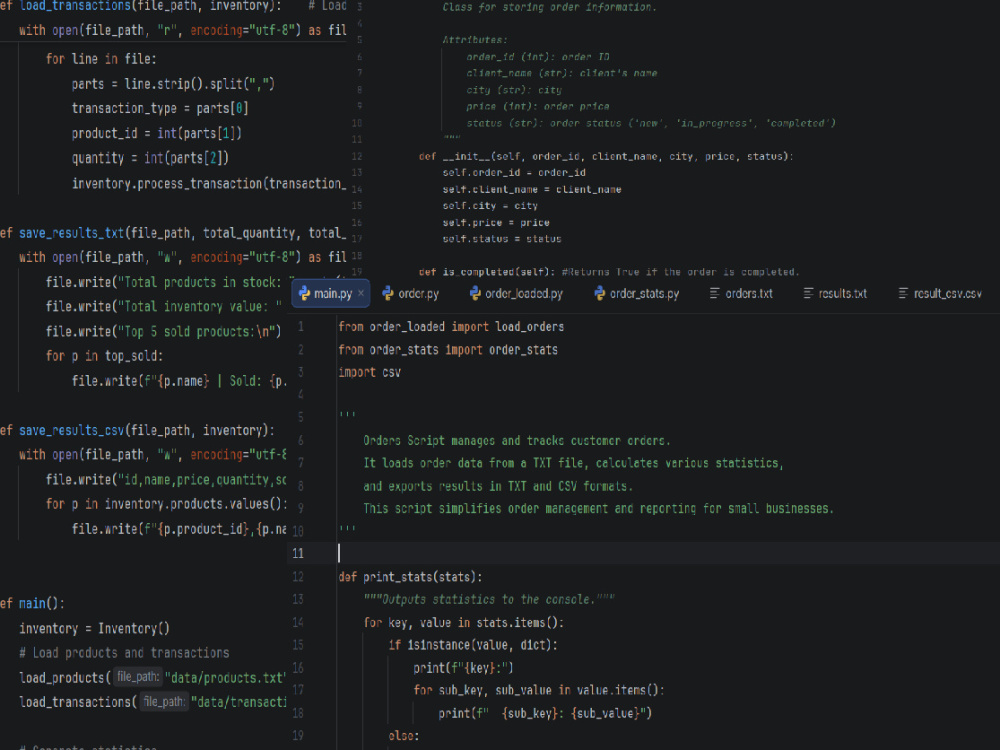Click 'Orders Script manages and tracks customer orders' comment
The image size is (1000, 750).
(x=517, y=441)
